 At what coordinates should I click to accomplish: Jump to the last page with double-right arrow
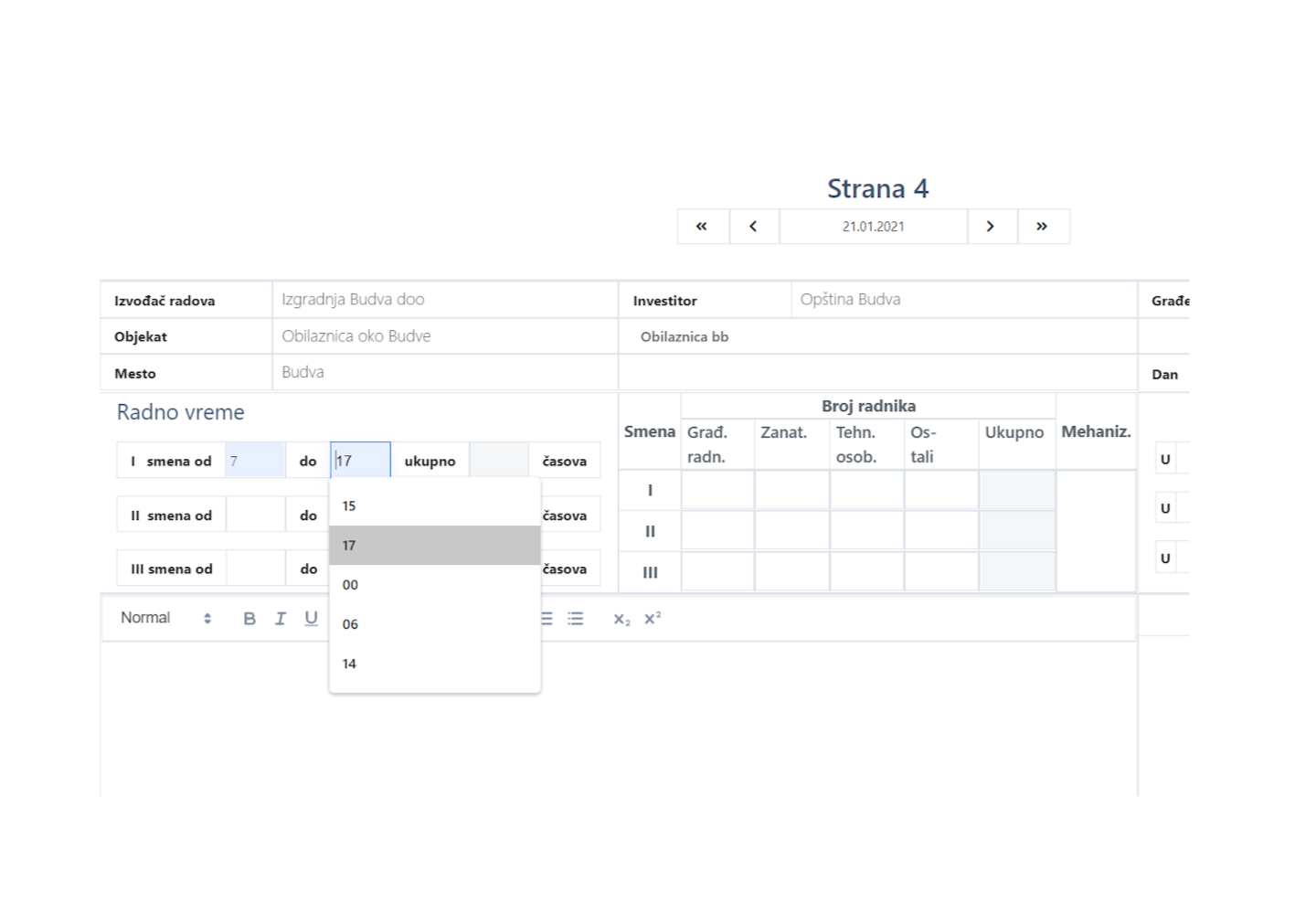(x=1042, y=227)
